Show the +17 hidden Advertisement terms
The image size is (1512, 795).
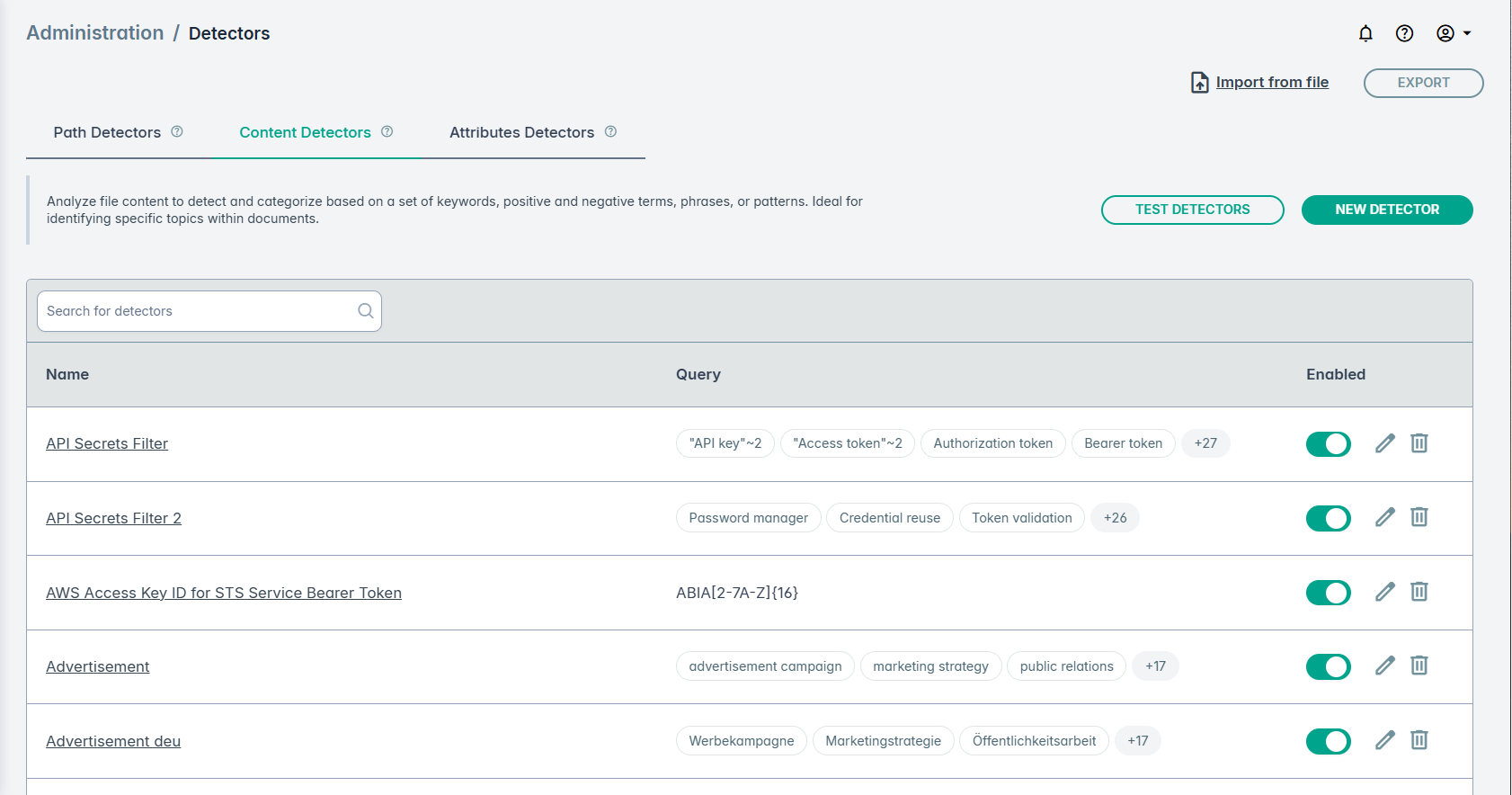(x=1155, y=666)
